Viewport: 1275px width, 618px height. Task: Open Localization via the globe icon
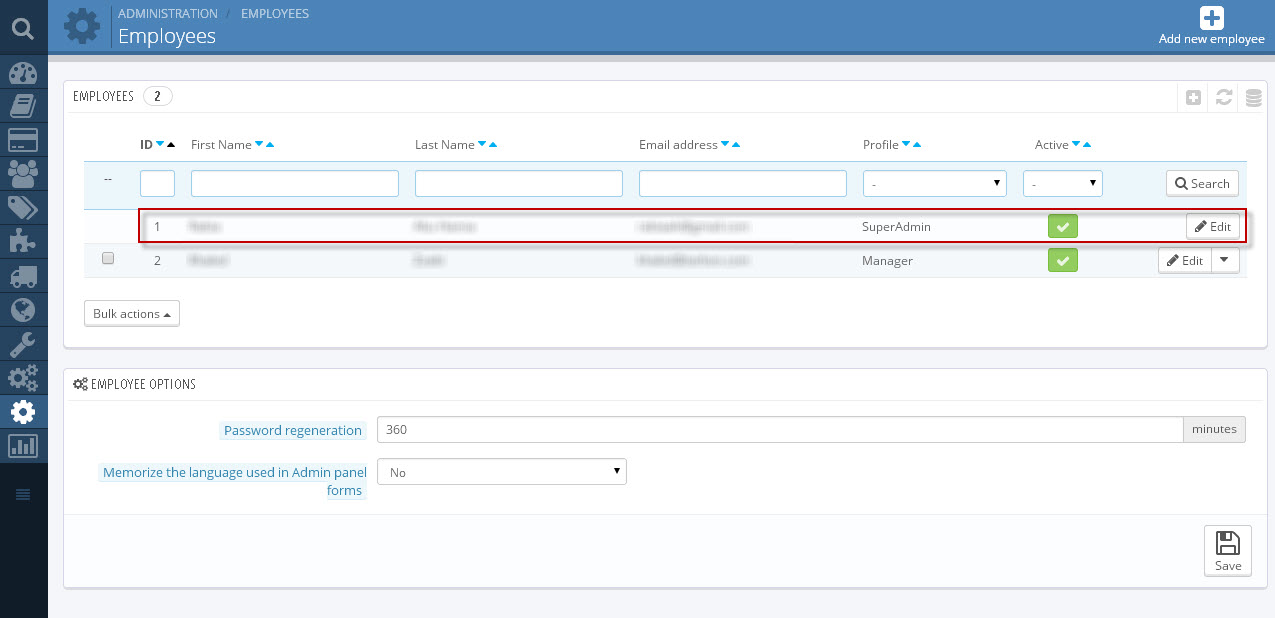click(23, 309)
